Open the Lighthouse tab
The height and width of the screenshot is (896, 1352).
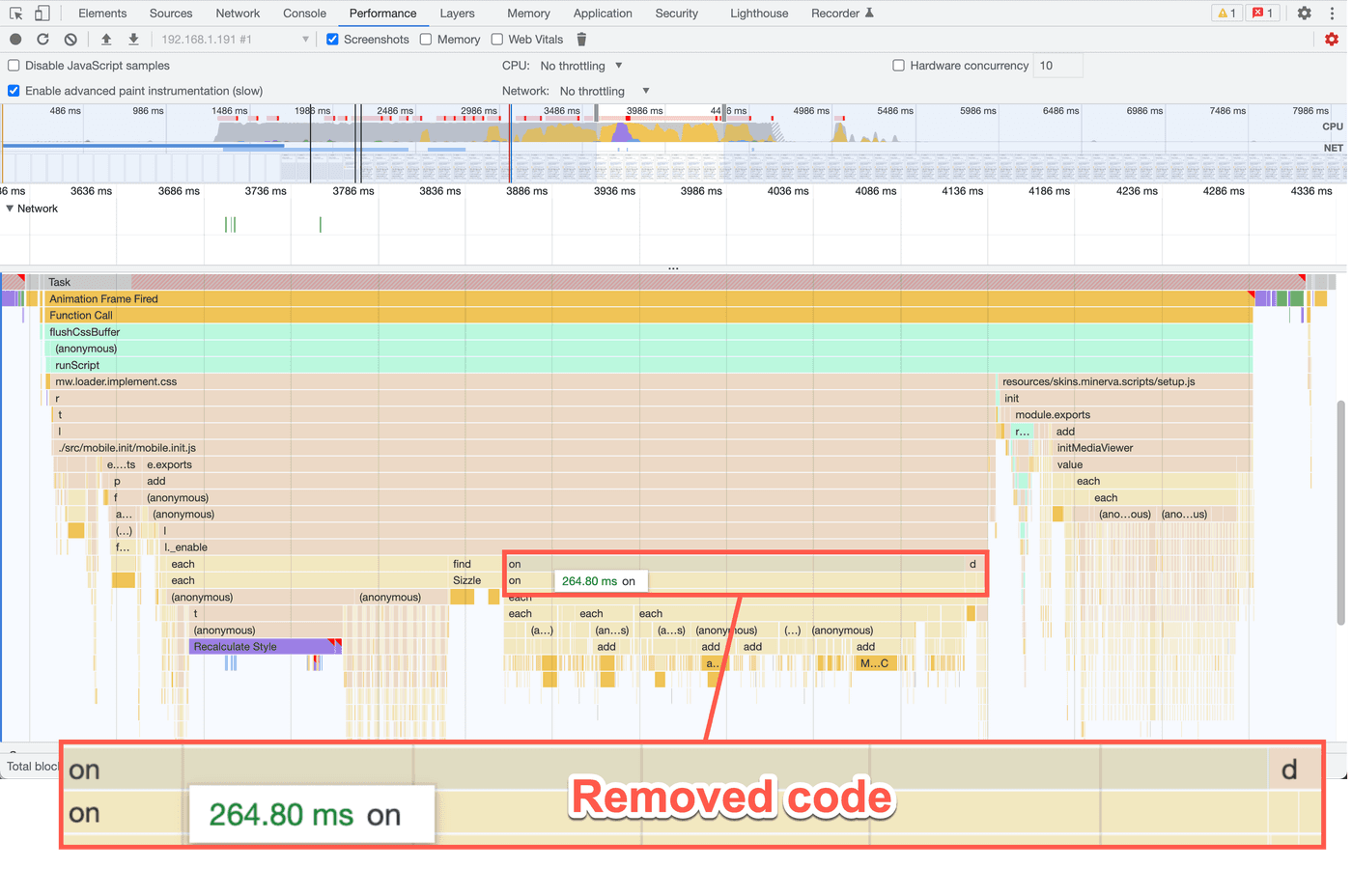coord(759,14)
